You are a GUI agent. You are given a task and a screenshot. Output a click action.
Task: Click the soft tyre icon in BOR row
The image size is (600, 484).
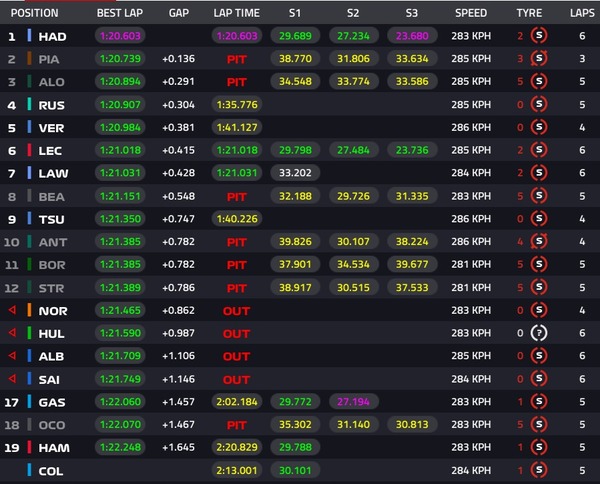tap(539, 264)
